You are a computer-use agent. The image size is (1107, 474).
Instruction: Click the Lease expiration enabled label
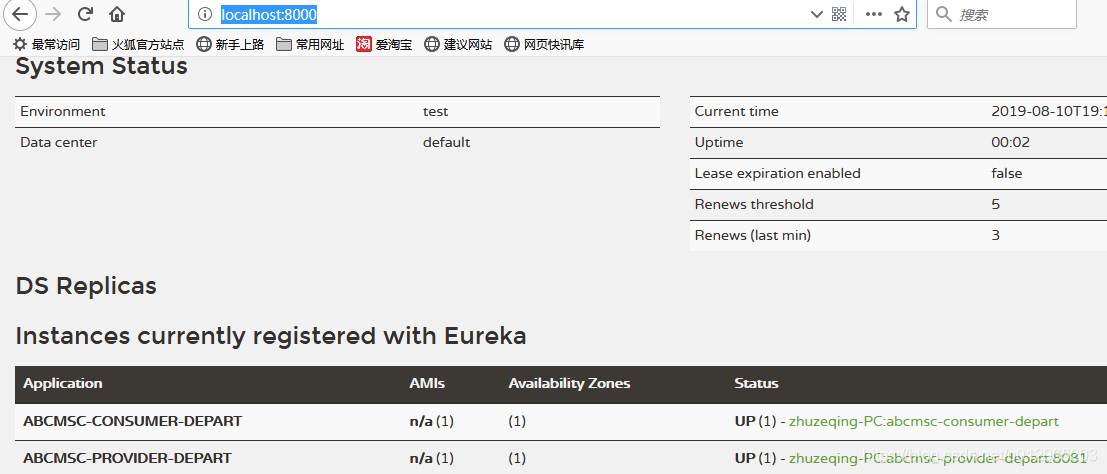(x=777, y=174)
